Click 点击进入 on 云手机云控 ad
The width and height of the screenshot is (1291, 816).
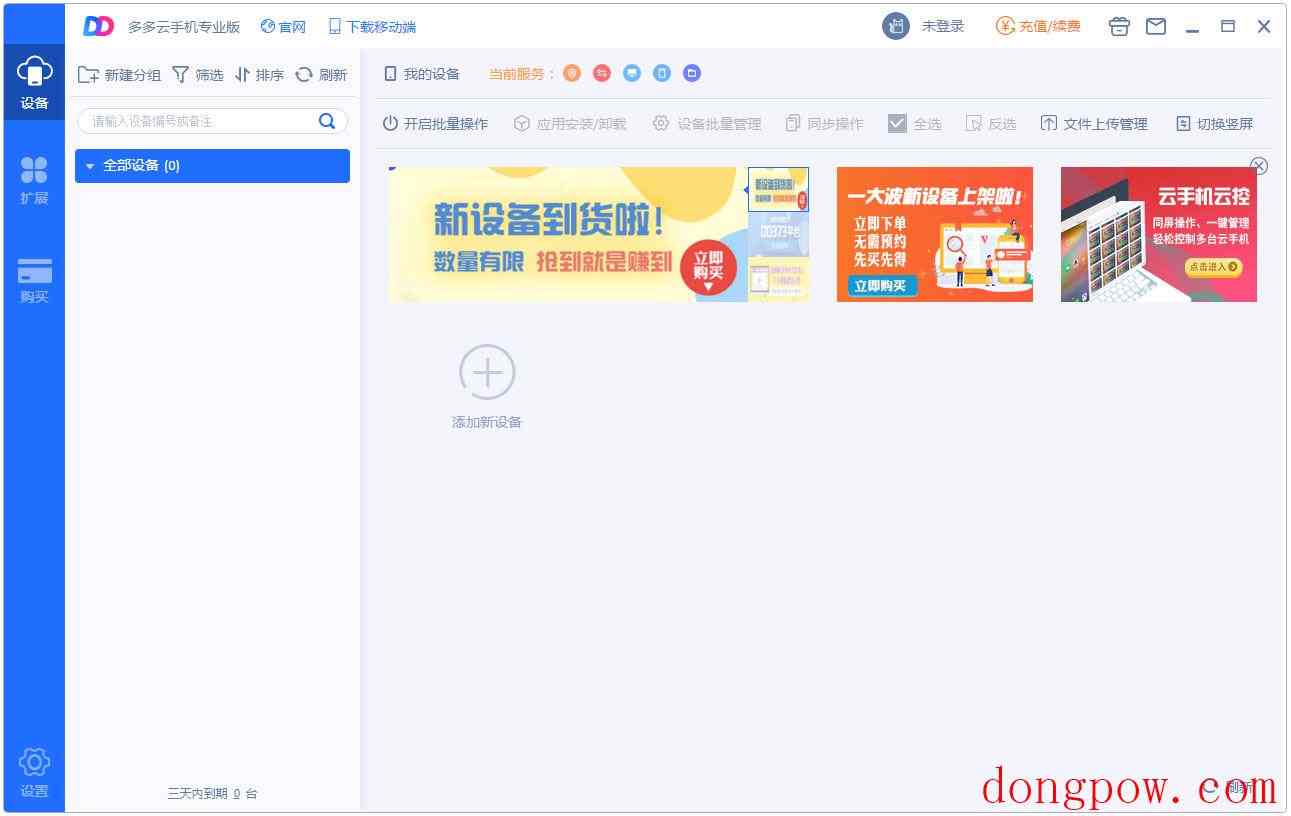pos(1214,267)
